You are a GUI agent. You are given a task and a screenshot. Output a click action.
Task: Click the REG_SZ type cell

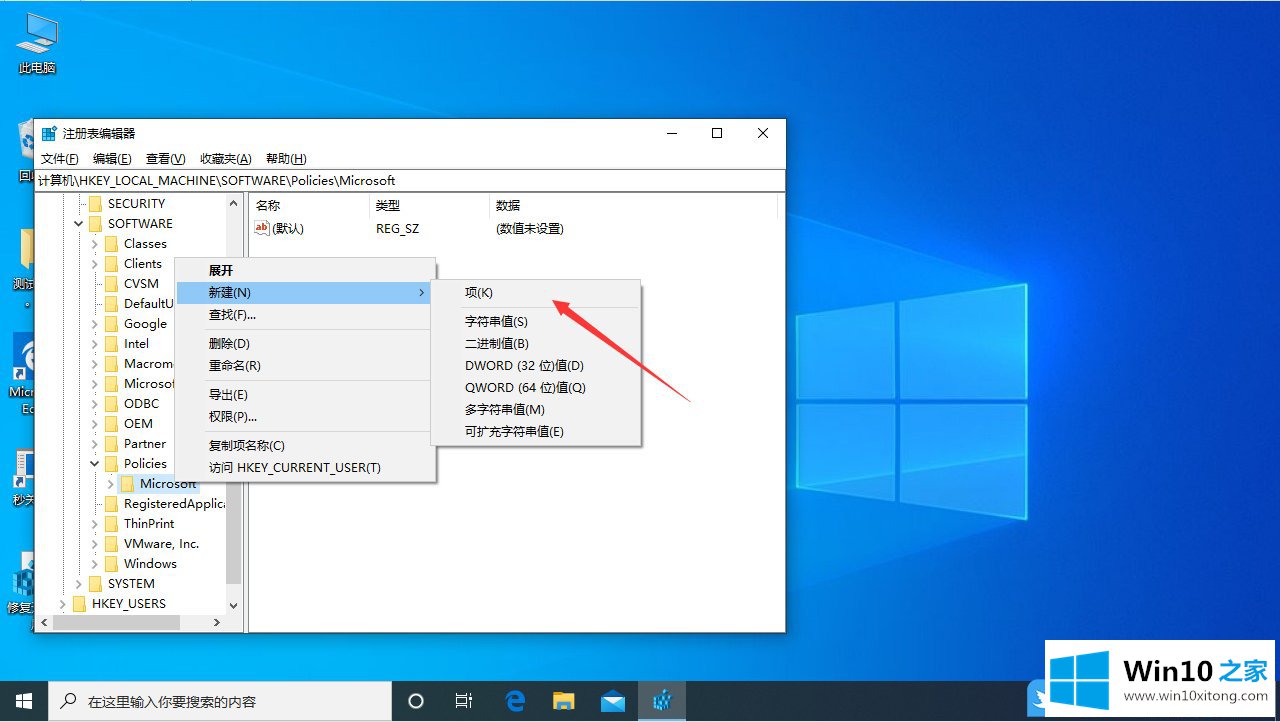click(397, 228)
